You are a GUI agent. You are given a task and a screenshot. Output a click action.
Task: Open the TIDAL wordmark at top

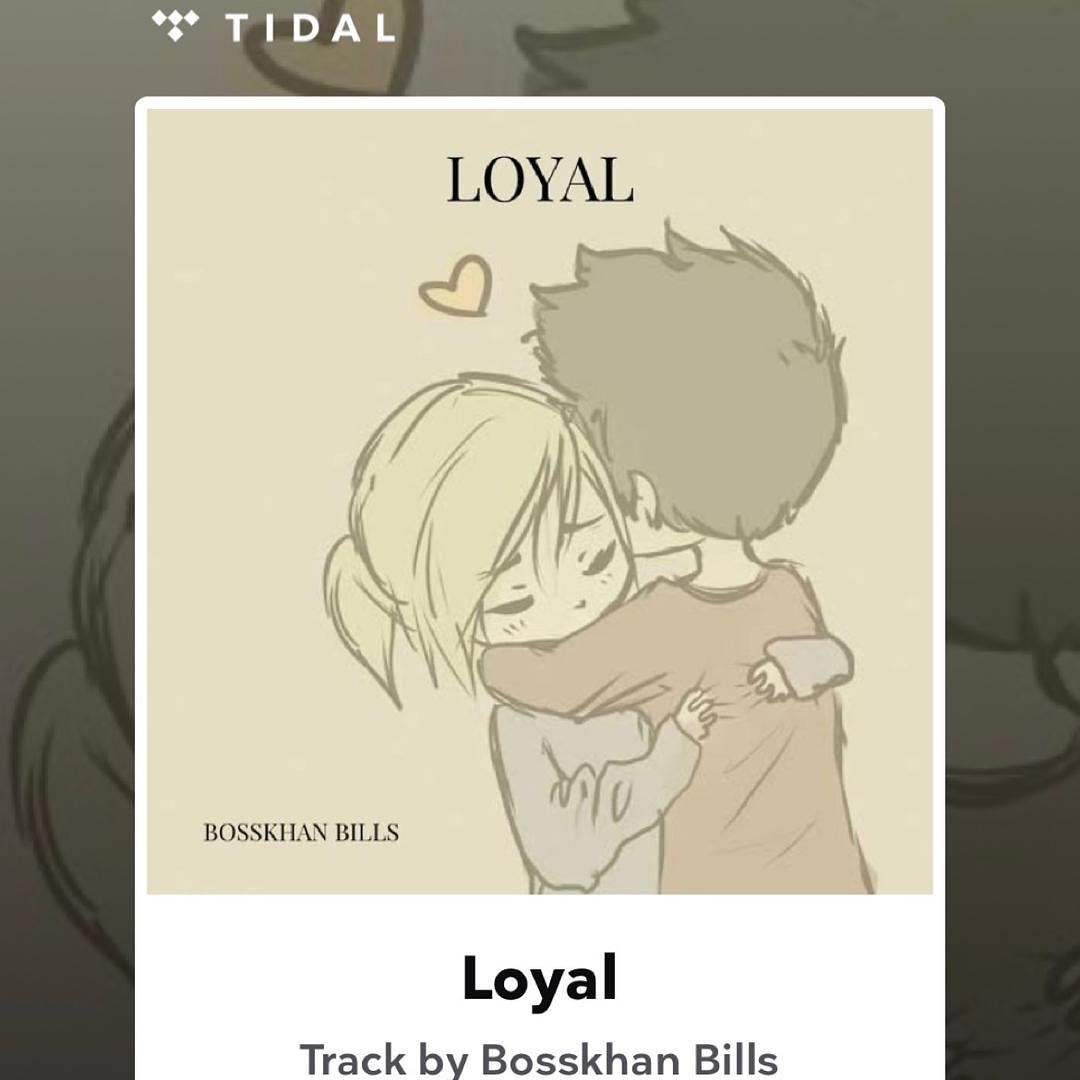(x=310, y=28)
